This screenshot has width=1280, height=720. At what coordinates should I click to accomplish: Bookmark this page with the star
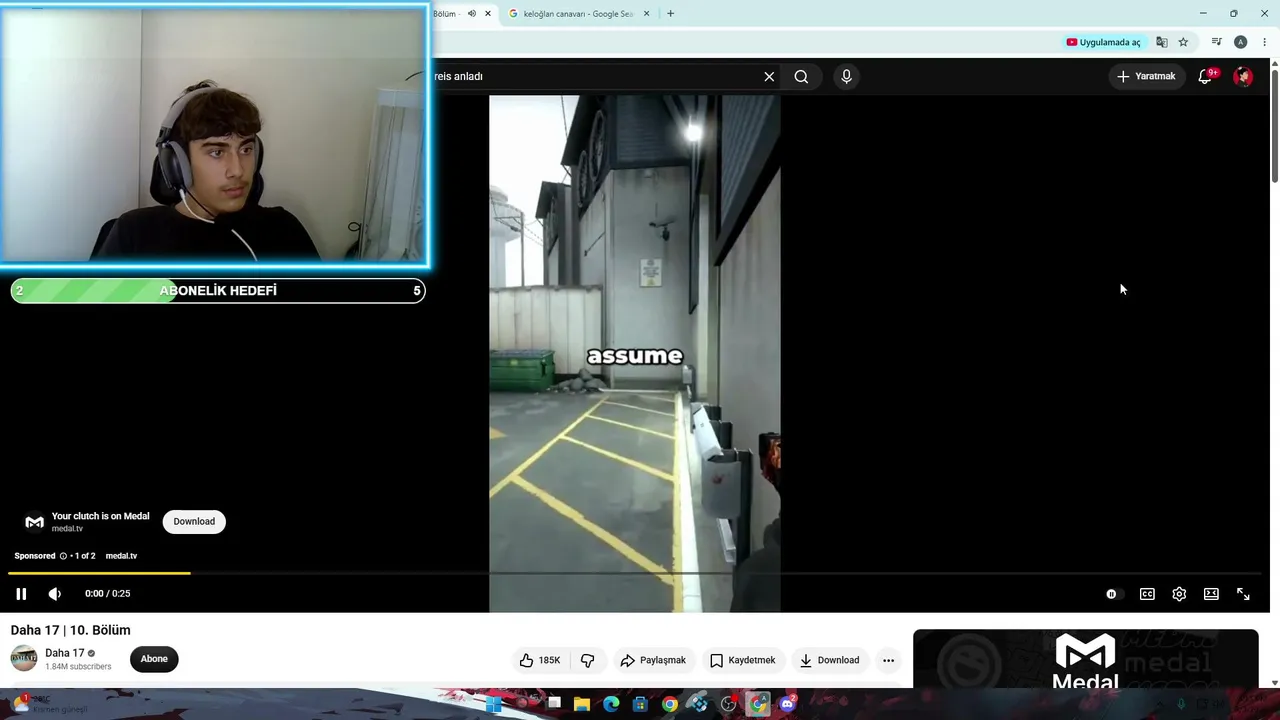point(1183,42)
